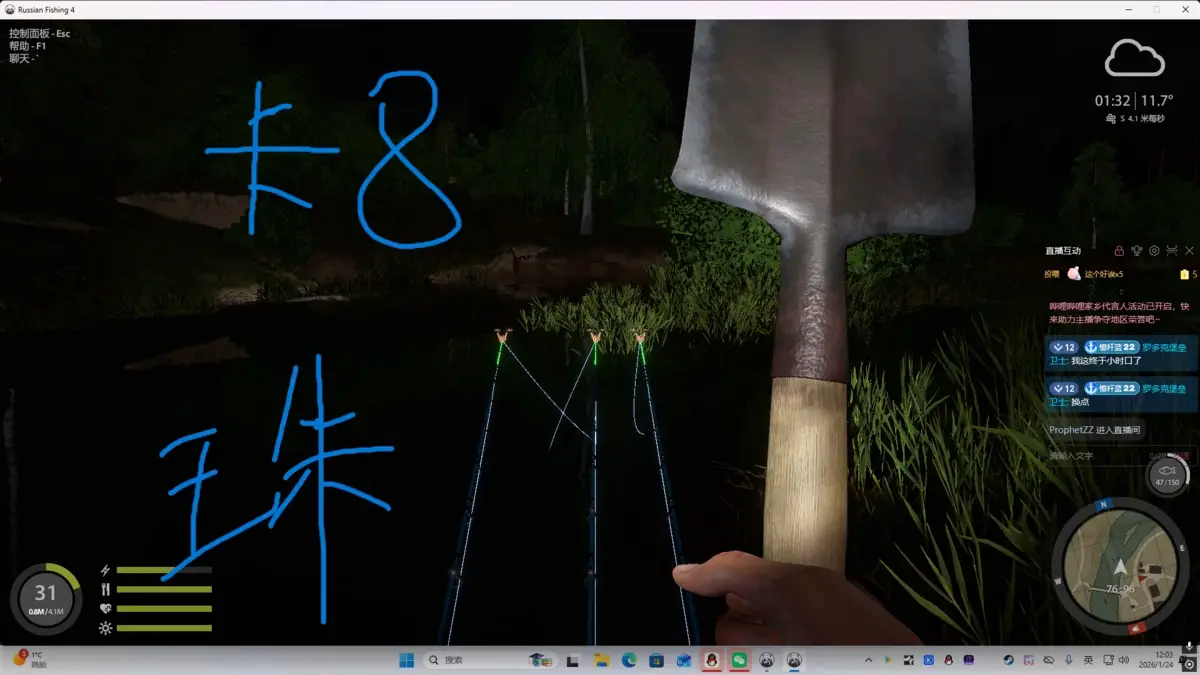Click the trophy icon in 直播互动 header
The image size is (1200, 675).
tap(1137, 250)
